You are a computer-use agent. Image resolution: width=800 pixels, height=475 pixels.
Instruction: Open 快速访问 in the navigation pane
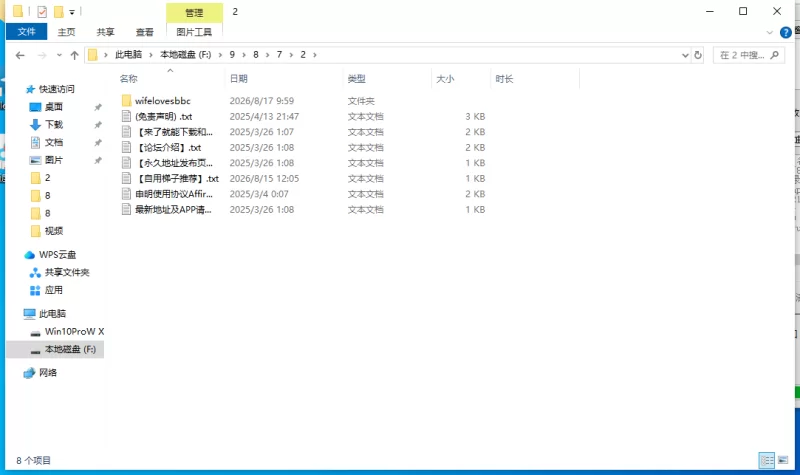pos(57,89)
